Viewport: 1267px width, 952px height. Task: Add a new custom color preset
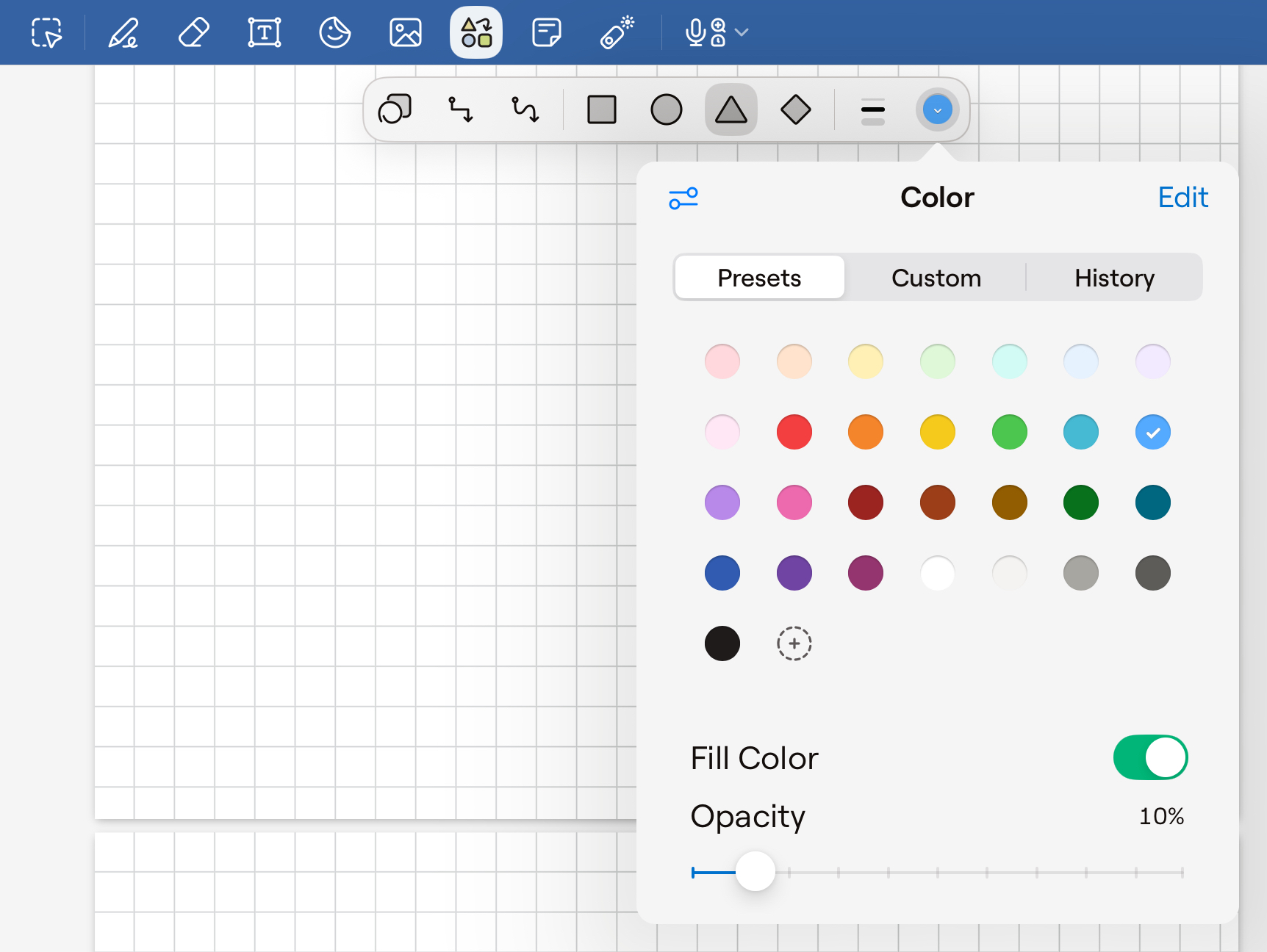click(x=794, y=643)
